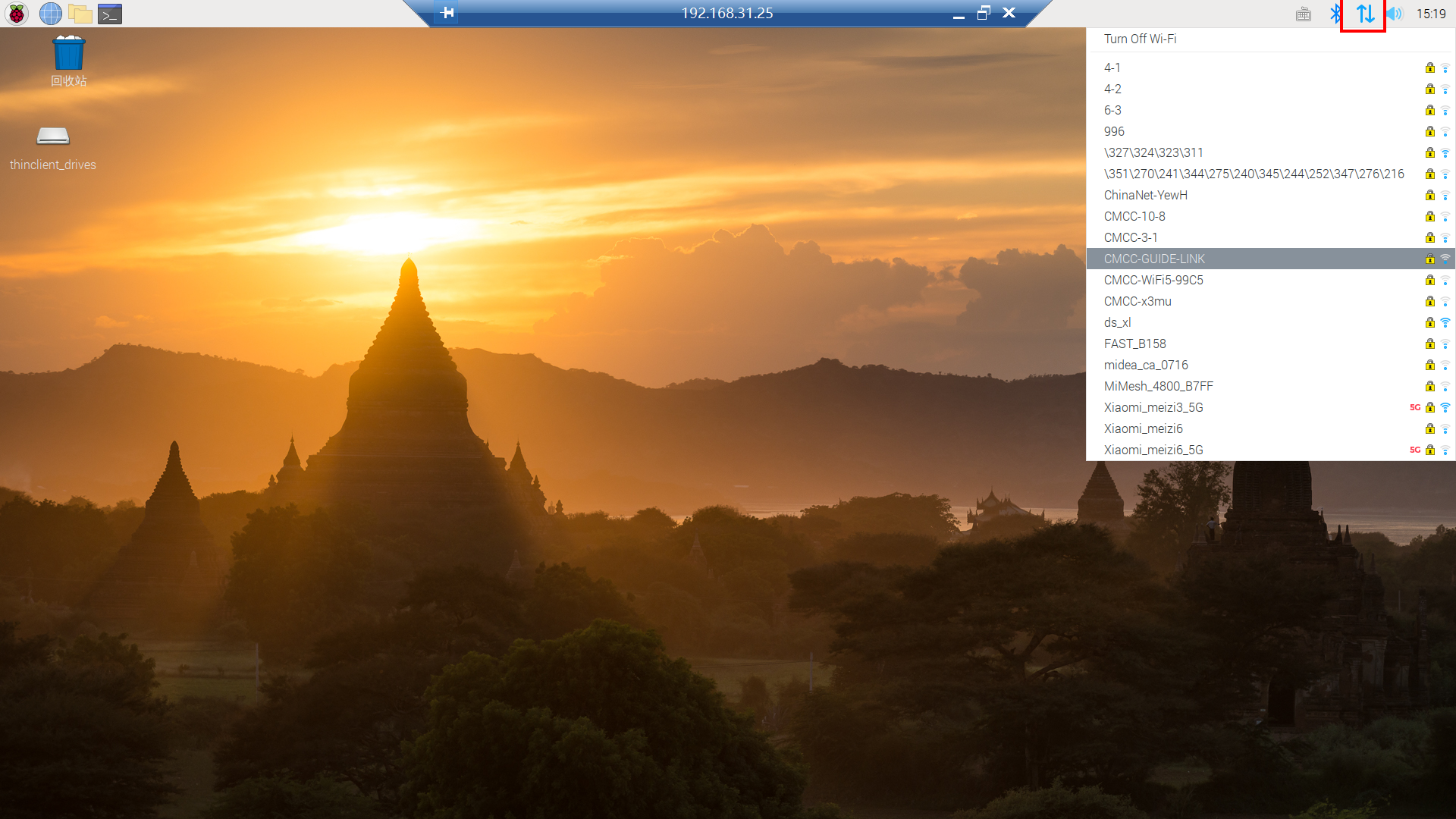1456x819 pixels.
Task: Launch the web browser globe icon
Action: pos(50,14)
